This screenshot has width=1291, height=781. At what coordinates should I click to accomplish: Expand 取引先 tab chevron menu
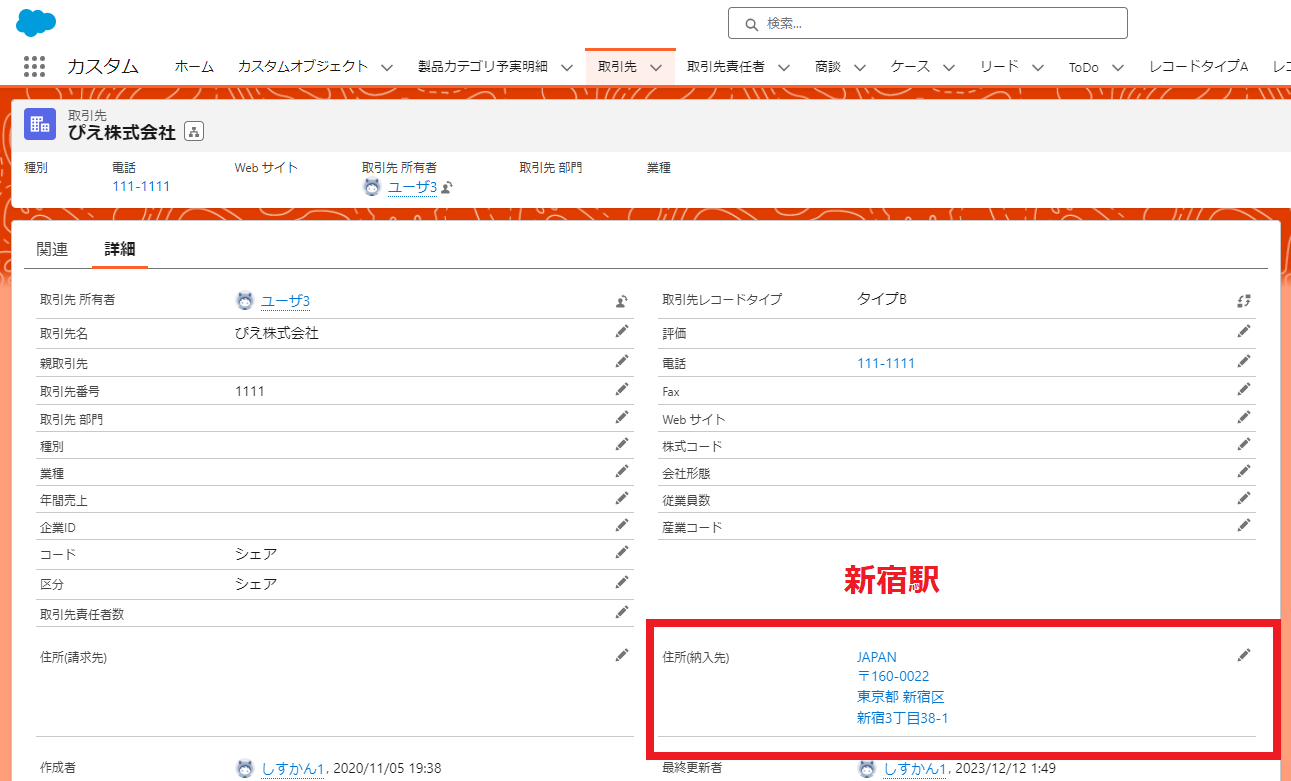click(x=656, y=68)
